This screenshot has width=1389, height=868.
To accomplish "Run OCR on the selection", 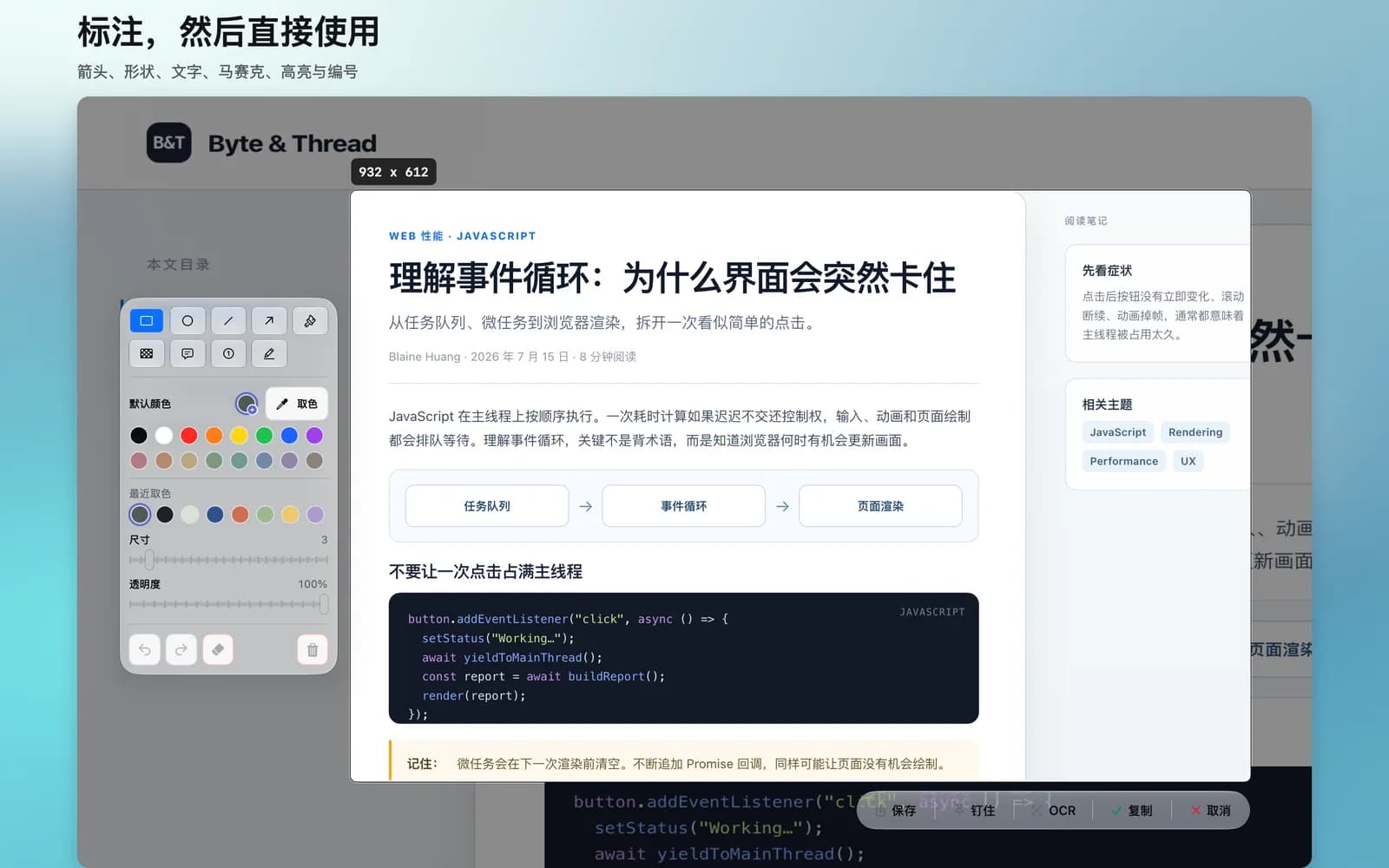I will point(1054,811).
